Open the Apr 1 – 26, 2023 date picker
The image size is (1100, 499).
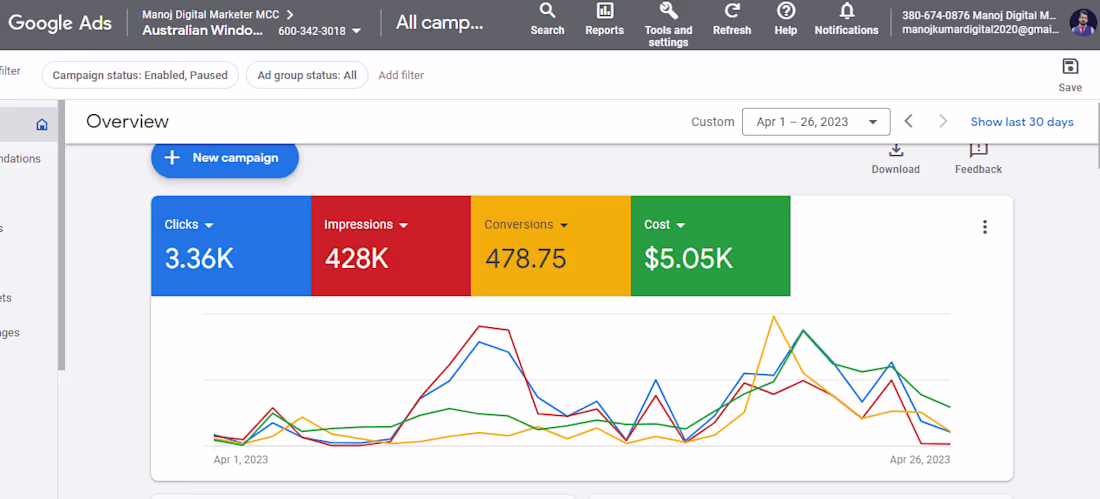[816, 121]
